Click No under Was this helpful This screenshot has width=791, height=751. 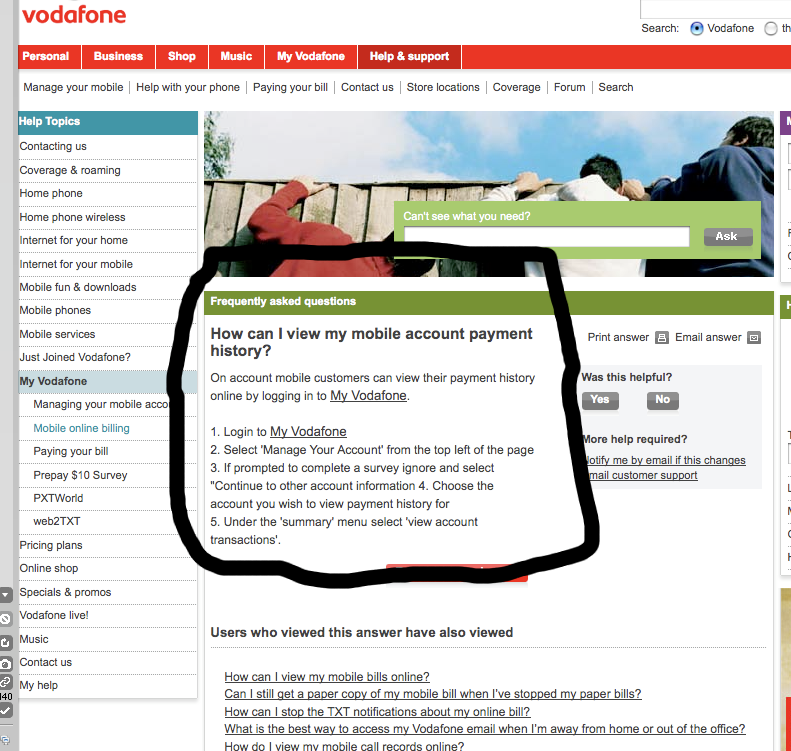coord(662,400)
